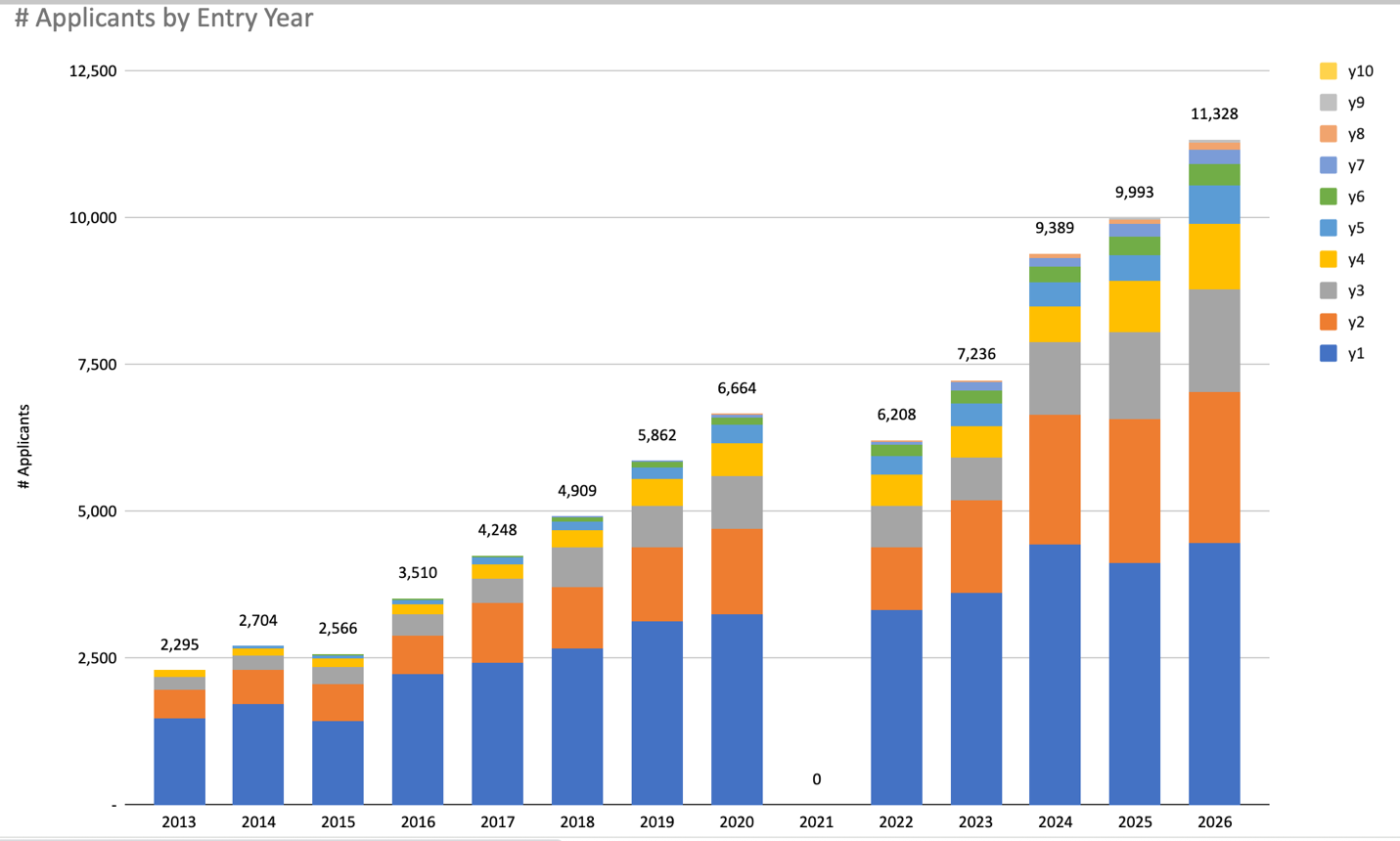Screen dimensions: 1400x841
Task: Click the 2019 total label 5,862
Action: tap(656, 435)
